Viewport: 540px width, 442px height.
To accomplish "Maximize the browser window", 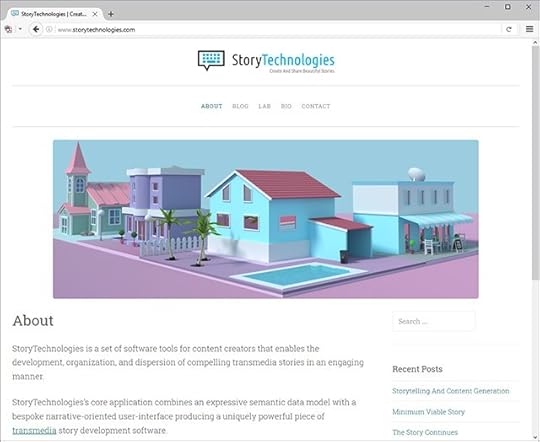I will [x=508, y=7].
